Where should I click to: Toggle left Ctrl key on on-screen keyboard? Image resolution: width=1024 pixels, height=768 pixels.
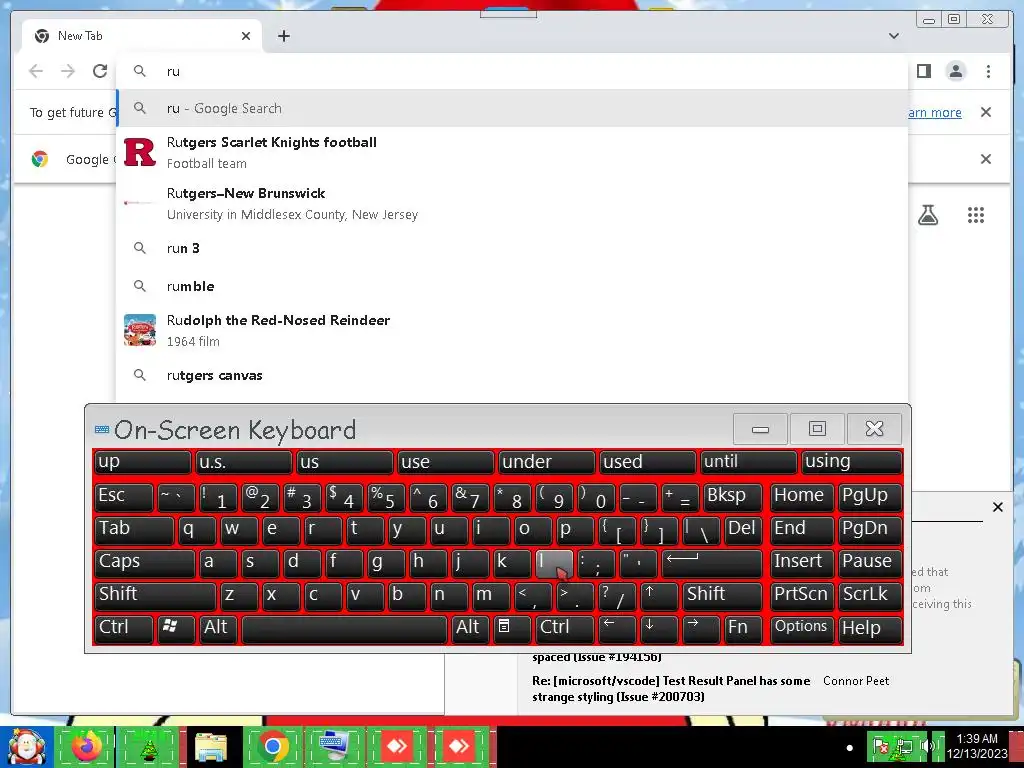click(x=123, y=628)
